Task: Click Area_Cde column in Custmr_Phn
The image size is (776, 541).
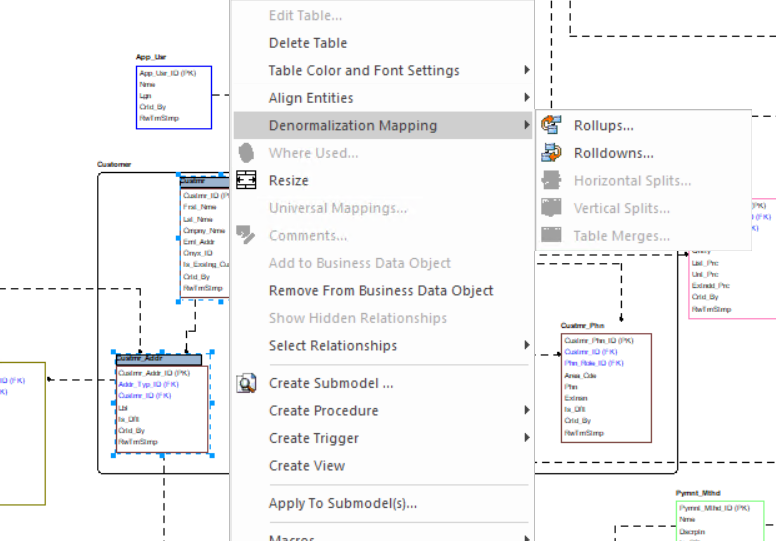Action: click(580, 376)
